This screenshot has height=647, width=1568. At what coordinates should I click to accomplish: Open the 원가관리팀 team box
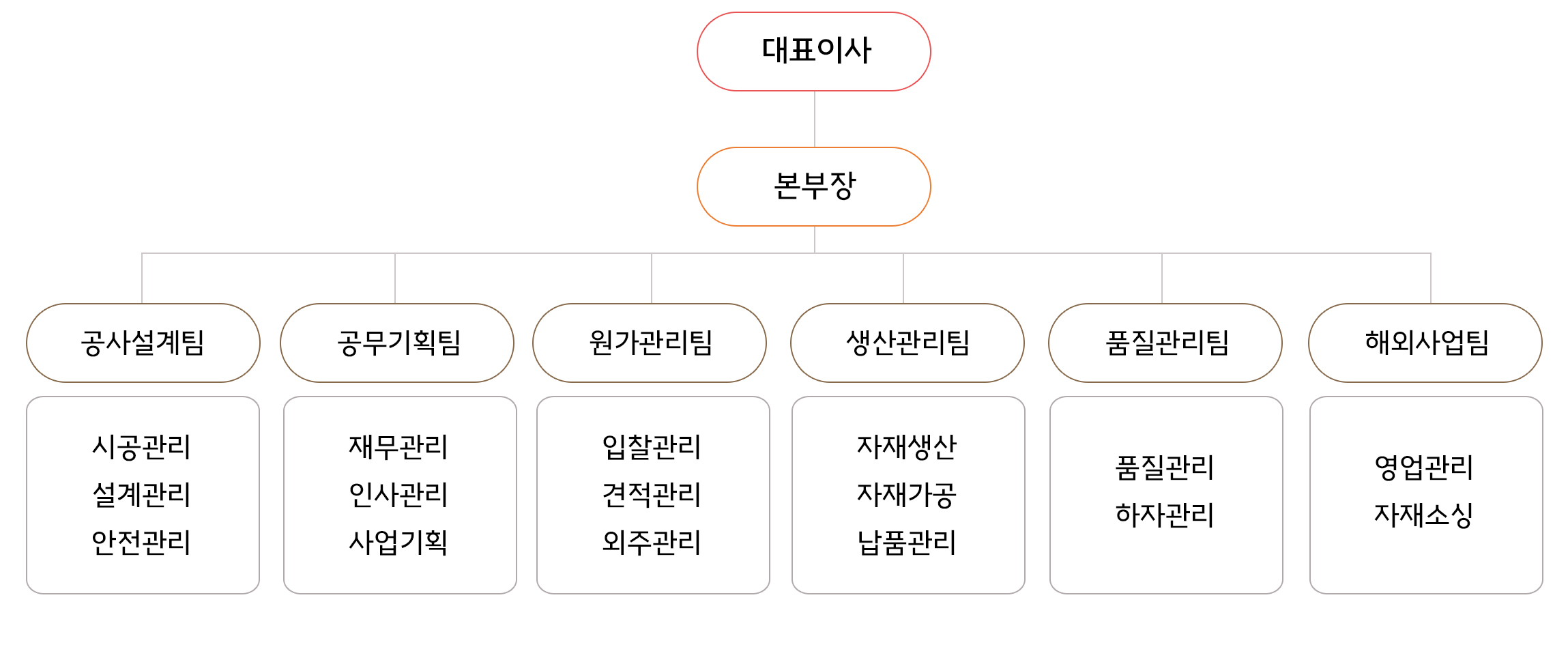pyautogui.click(x=650, y=343)
